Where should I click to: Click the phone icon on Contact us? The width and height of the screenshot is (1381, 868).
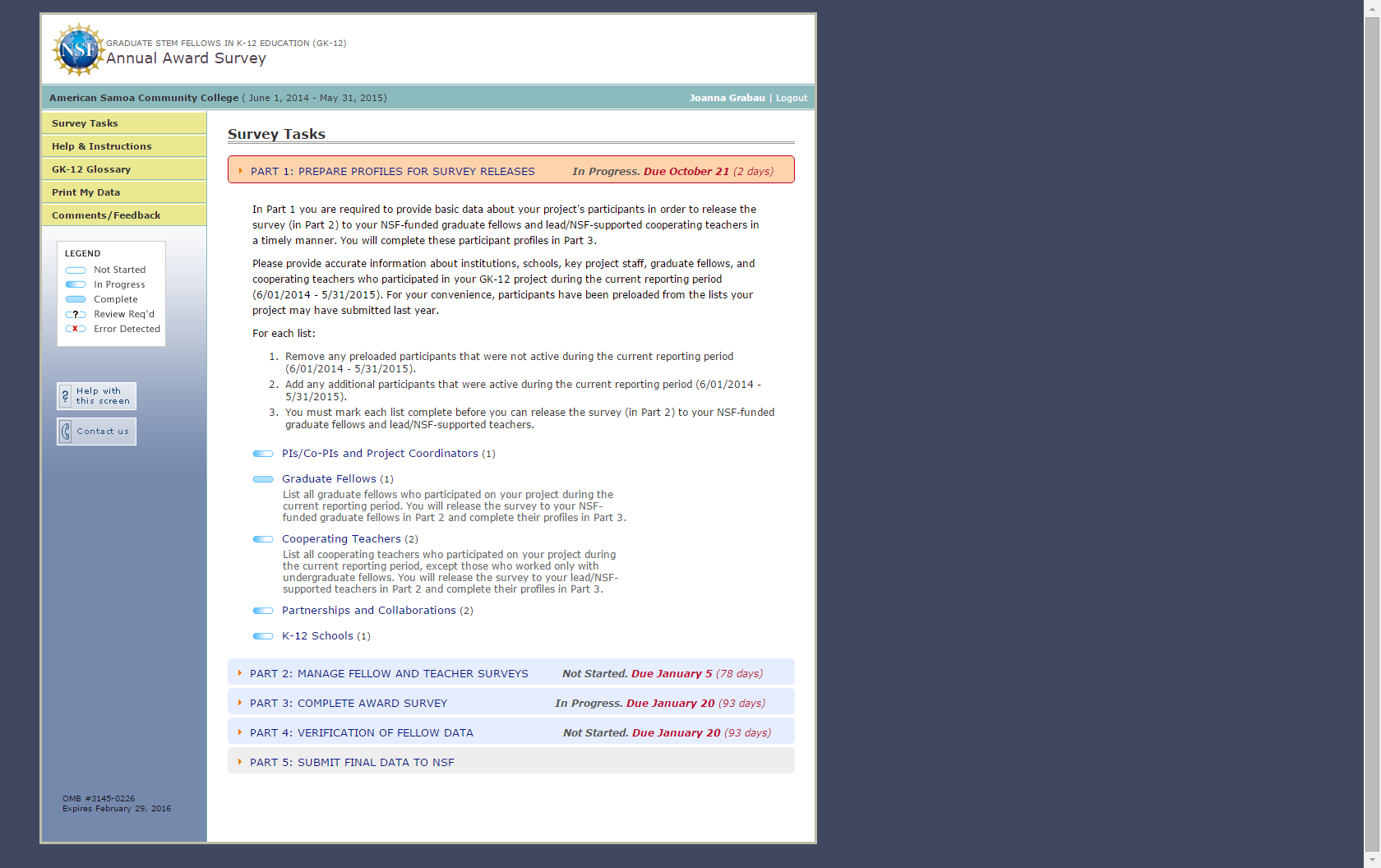click(66, 432)
